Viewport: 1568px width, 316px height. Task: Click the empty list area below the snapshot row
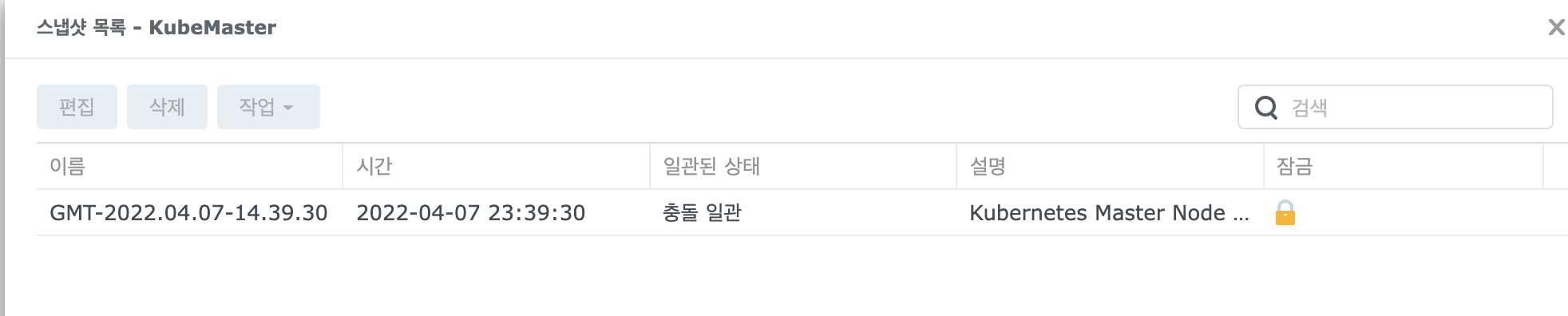802,275
